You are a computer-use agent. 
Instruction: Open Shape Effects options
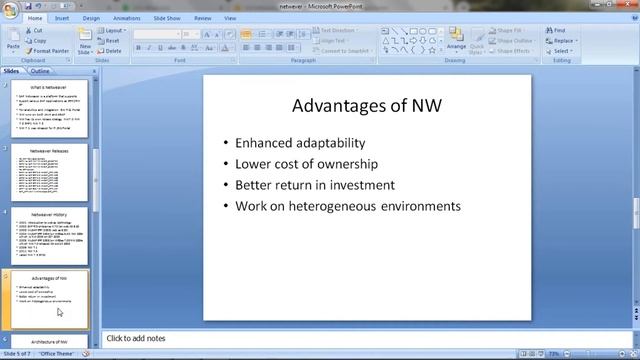(x=511, y=51)
